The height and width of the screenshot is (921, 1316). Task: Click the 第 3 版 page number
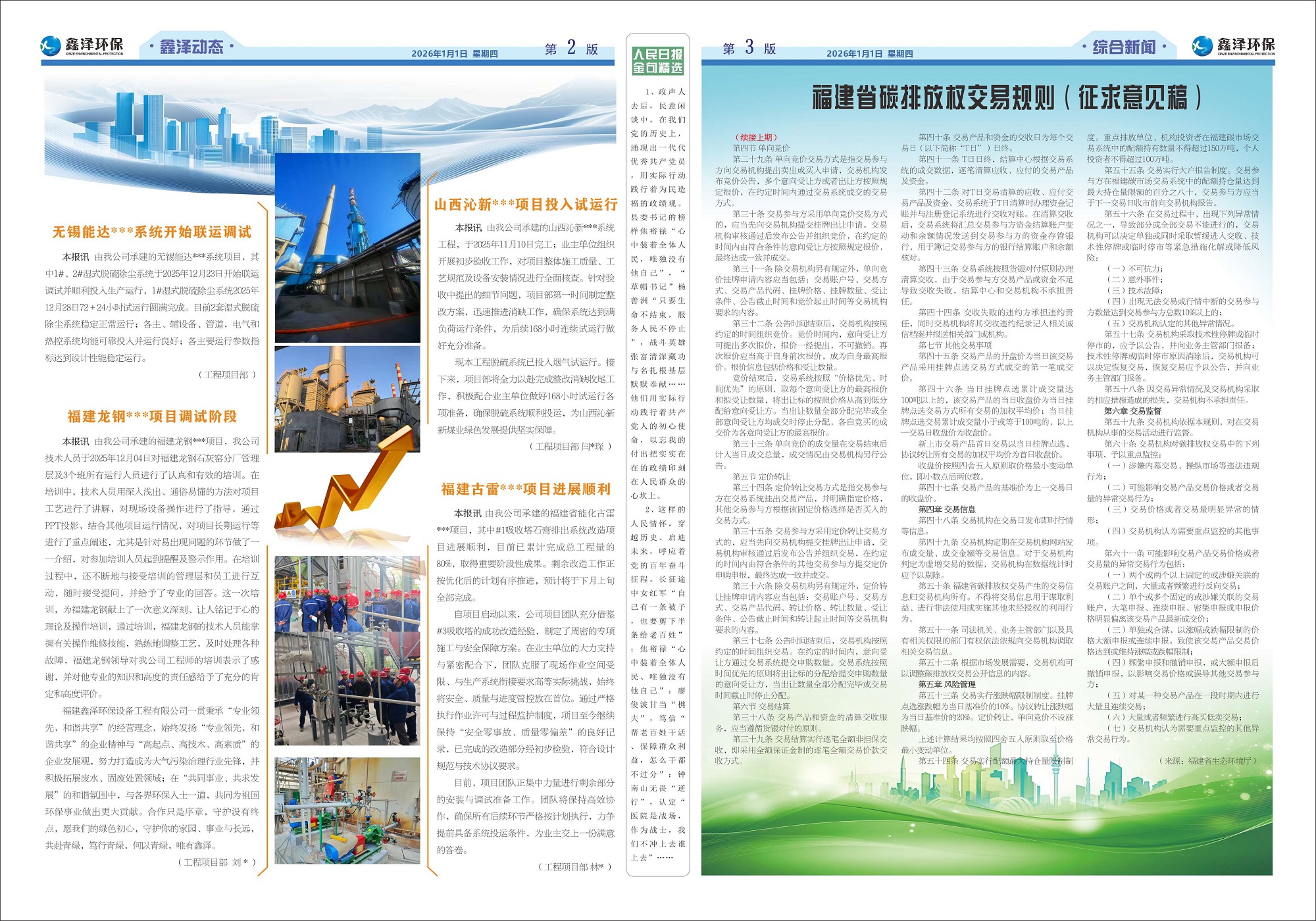click(749, 48)
